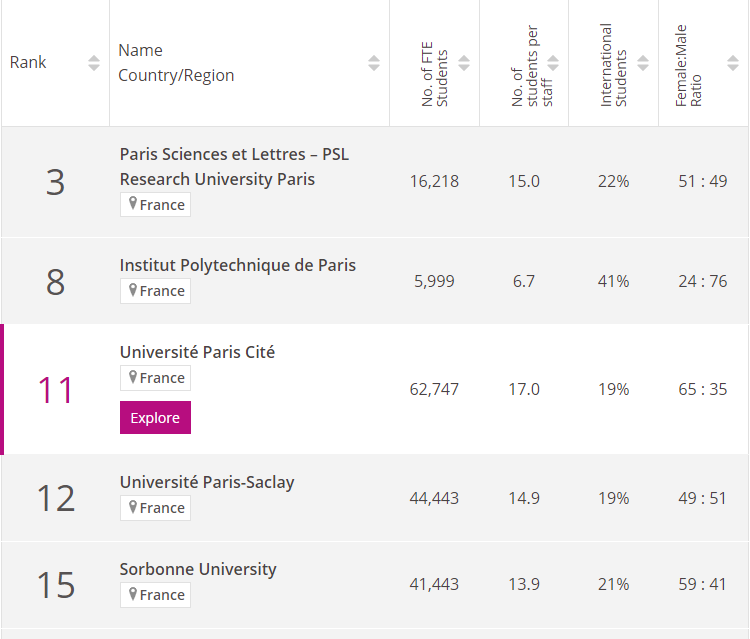Click location pin under Sorbonne University
The image size is (750, 639).
[x=131, y=595]
